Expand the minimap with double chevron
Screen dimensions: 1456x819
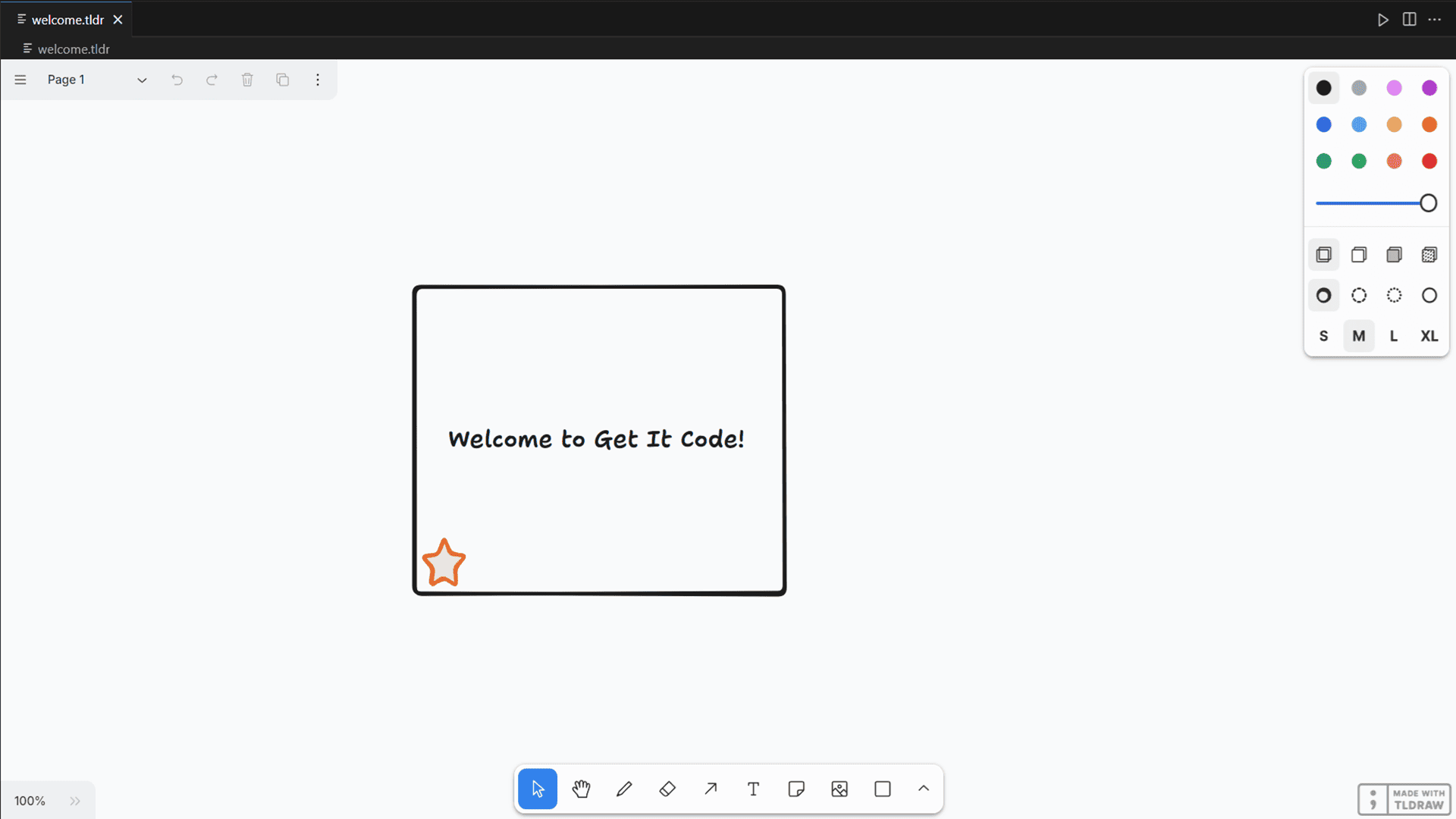(x=75, y=801)
